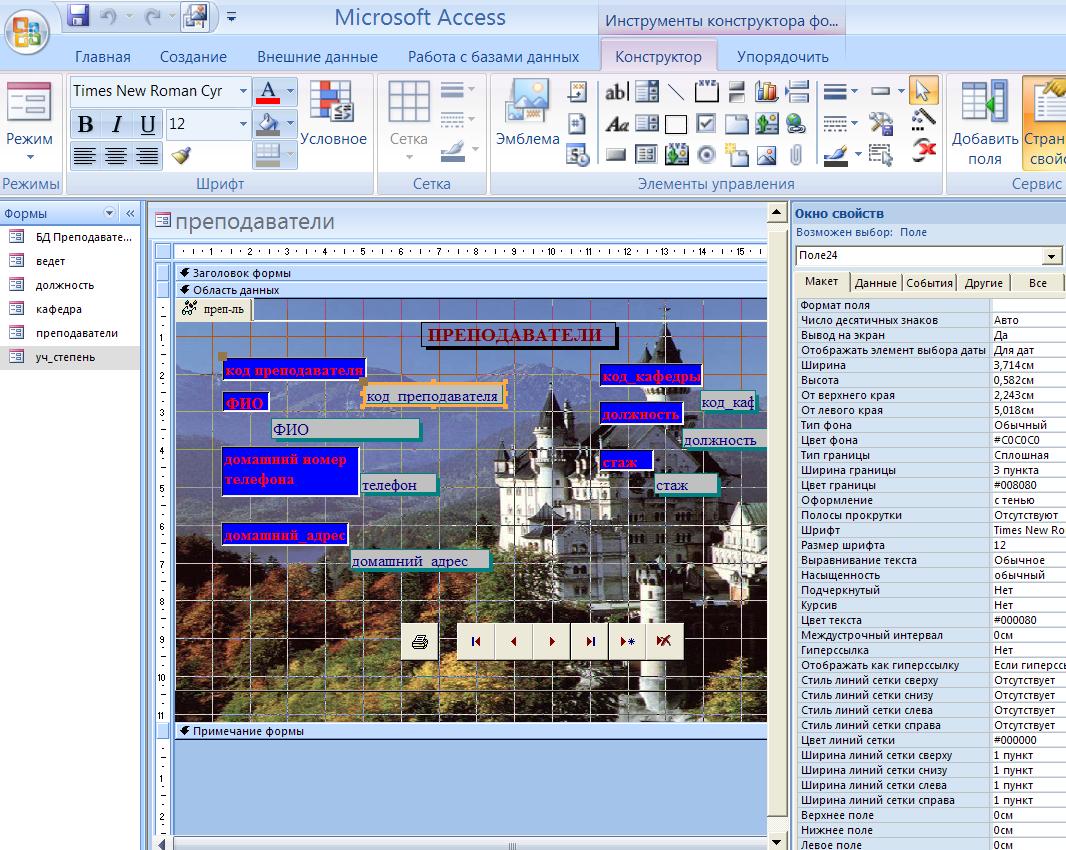
Task: Save with the Quick Access floppy icon
Action: pos(79,16)
